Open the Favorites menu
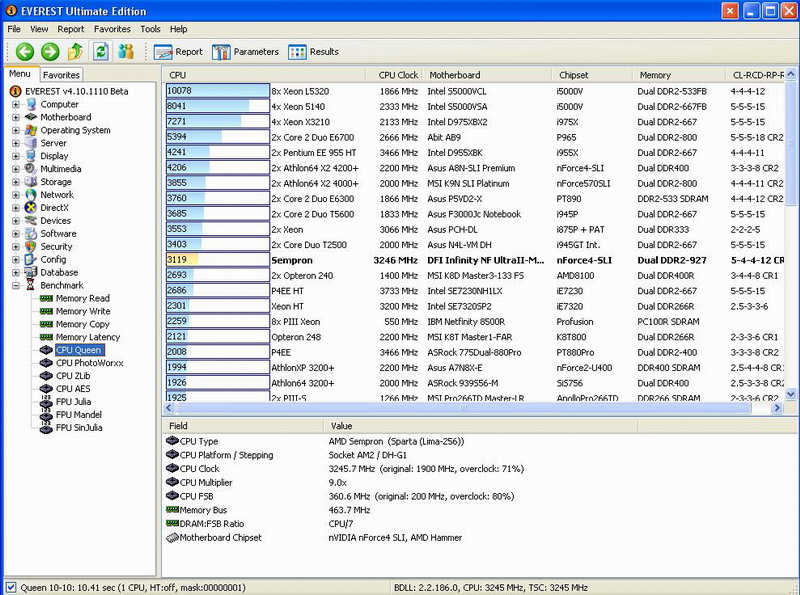Screen dimensions: 800x595 (112, 29)
